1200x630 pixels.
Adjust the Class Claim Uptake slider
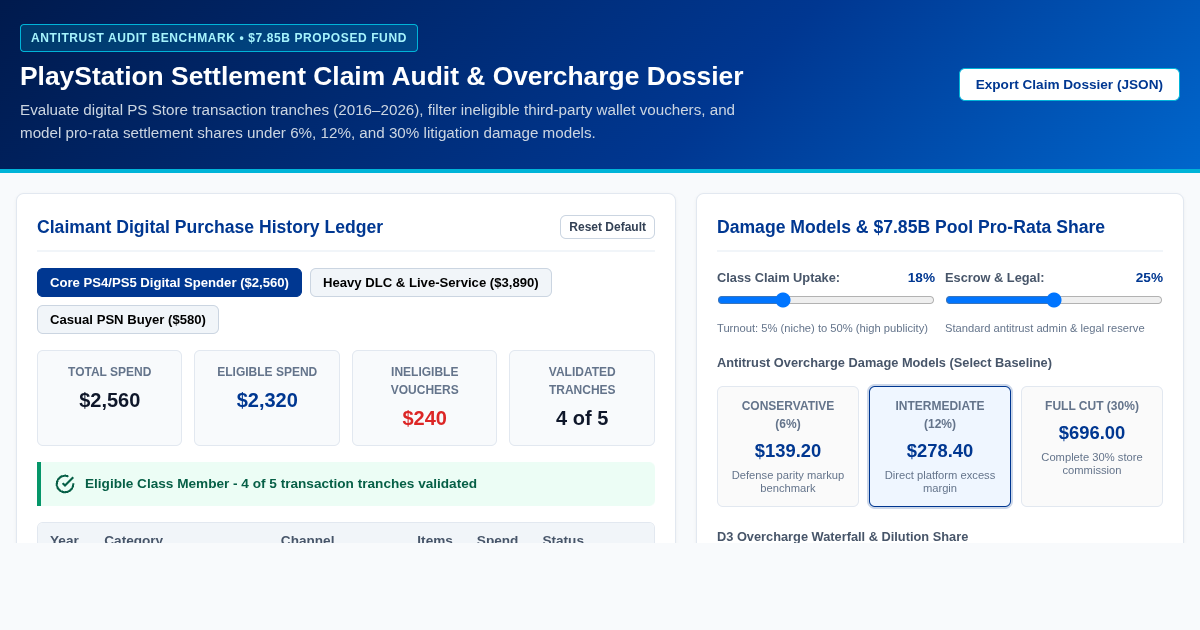coord(826,300)
